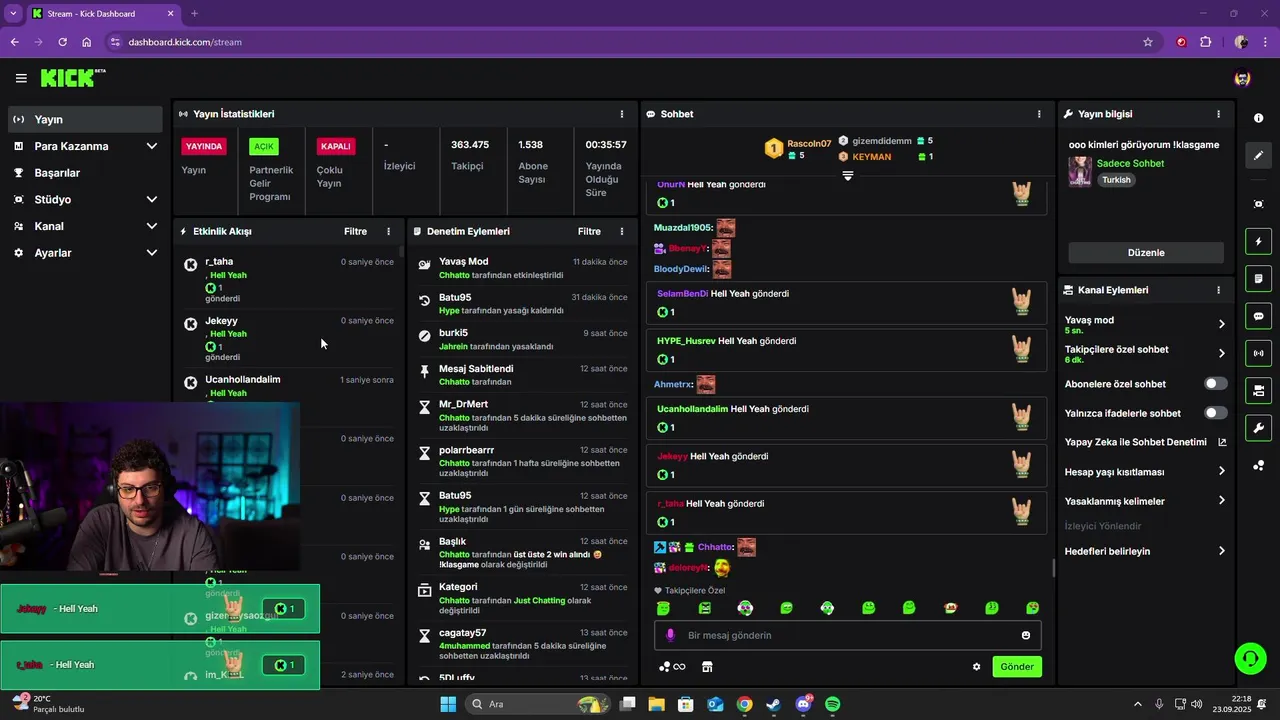Open Yapay Zeka ile Sohbet Denetimi external link
1280x720 pixels.
pos(1222,442)
